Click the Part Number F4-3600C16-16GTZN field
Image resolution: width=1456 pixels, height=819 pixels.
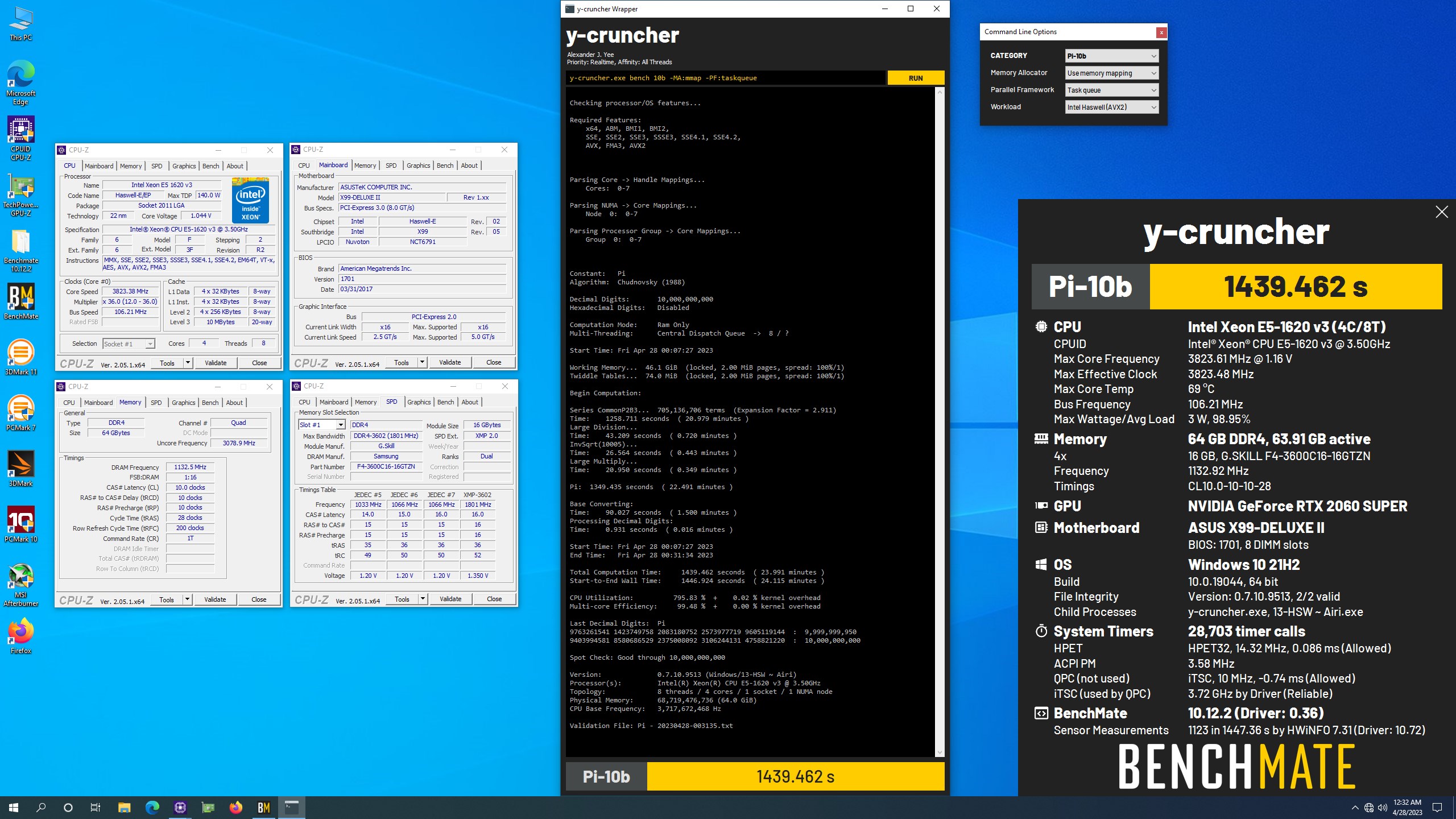[386, 466]
